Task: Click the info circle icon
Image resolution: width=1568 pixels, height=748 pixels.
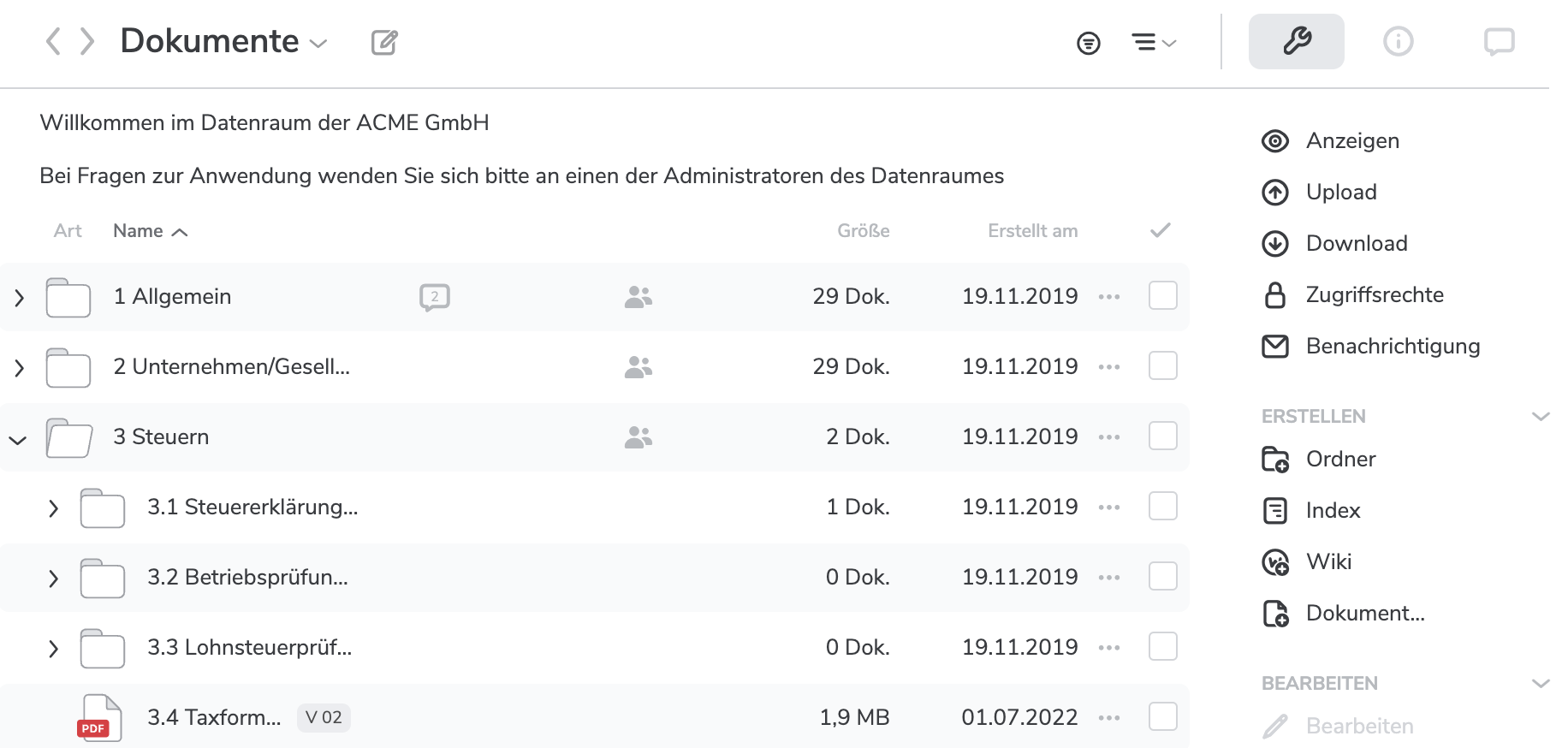Action: click(1398, 41)
